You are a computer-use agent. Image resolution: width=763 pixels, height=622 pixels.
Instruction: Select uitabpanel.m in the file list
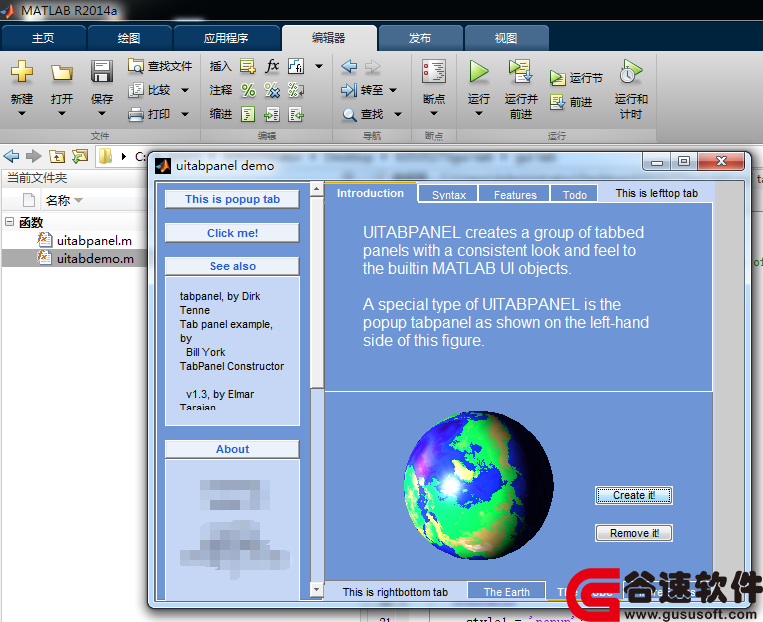coord(94,240)
